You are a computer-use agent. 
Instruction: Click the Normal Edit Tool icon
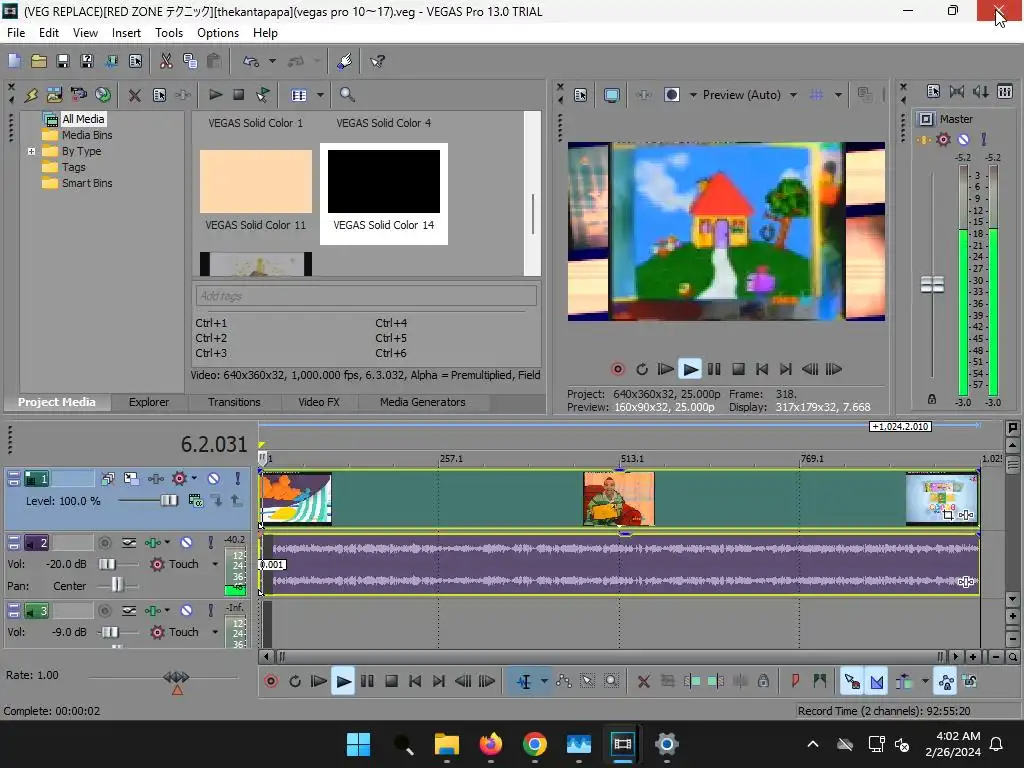(x=524, y=682)
